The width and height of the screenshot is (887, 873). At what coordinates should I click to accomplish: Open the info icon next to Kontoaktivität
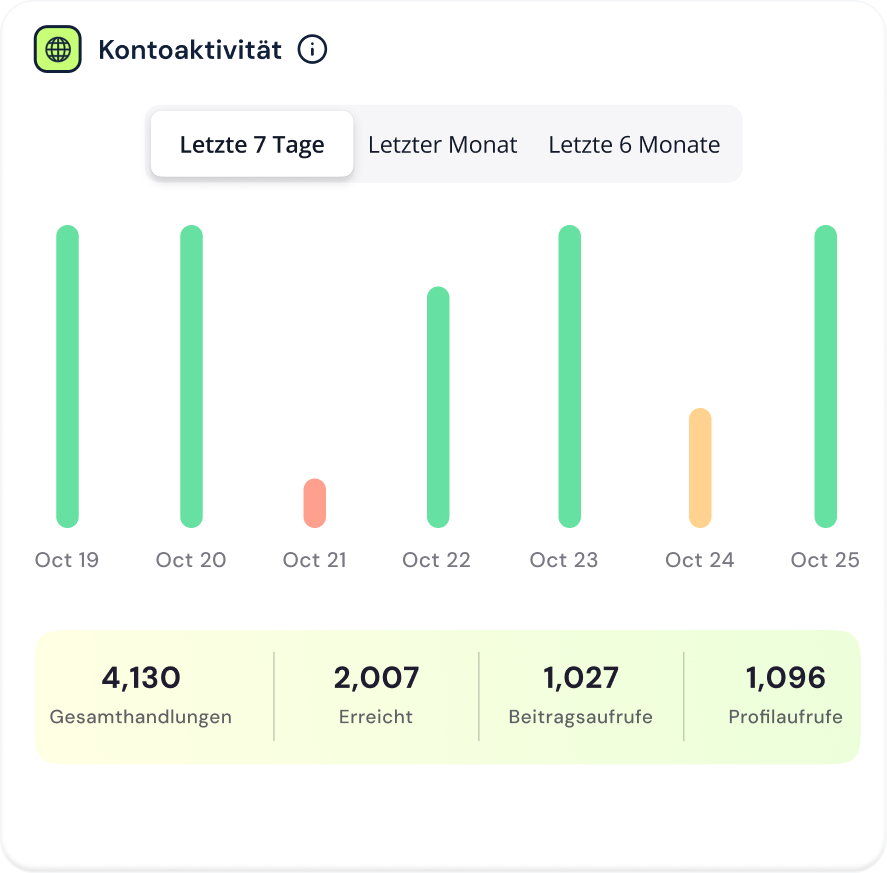point(313,49)
